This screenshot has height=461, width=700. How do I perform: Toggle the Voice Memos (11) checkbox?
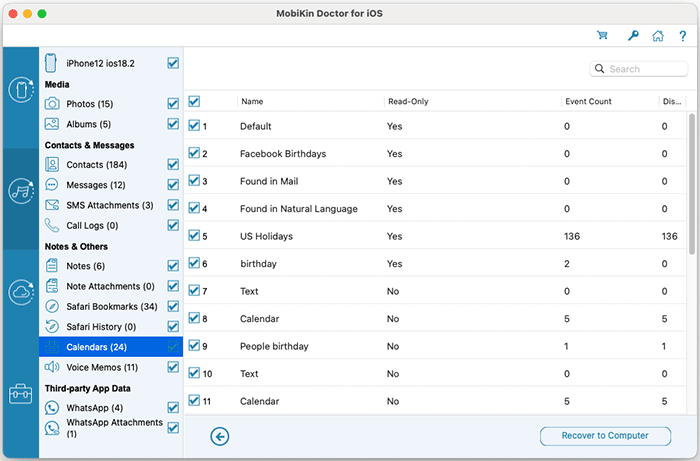tap(173, 367)
